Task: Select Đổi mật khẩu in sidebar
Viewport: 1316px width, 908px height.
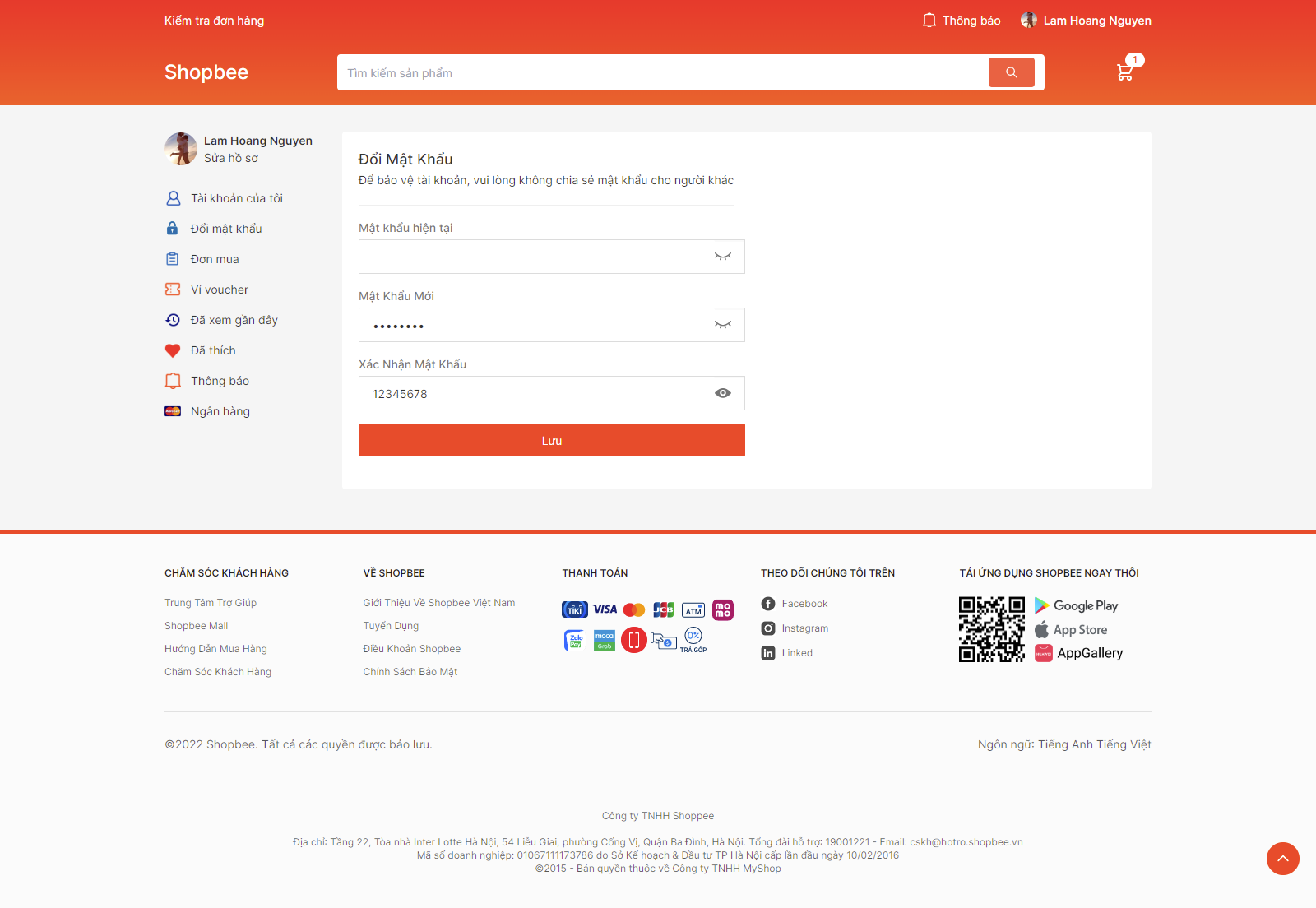Action: click(226, 229)
